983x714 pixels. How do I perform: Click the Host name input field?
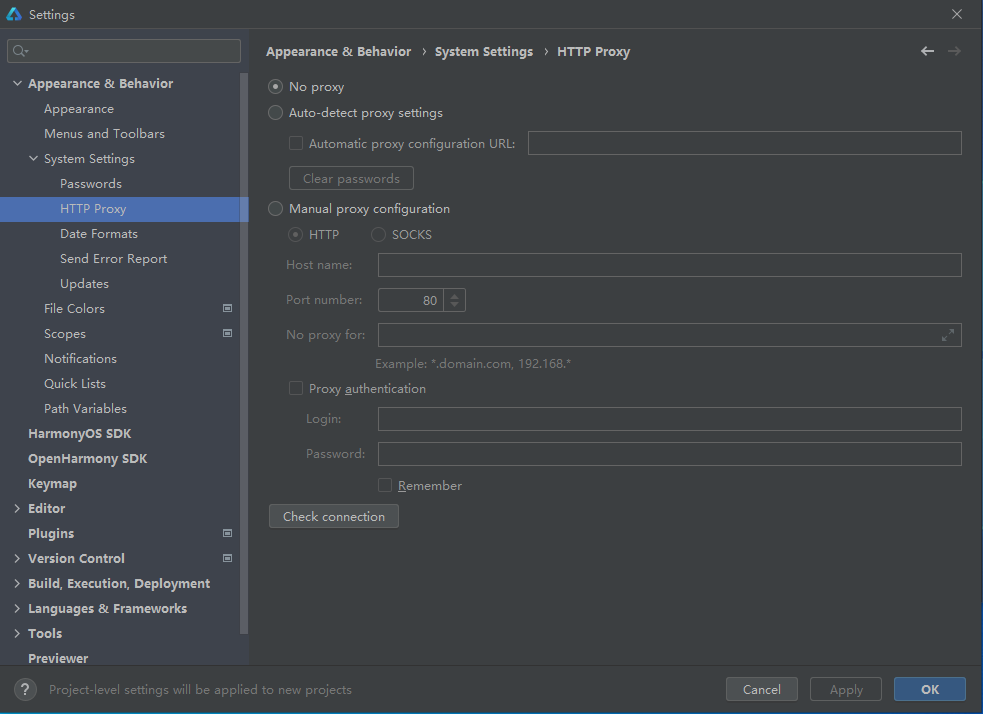click(670, 265)
